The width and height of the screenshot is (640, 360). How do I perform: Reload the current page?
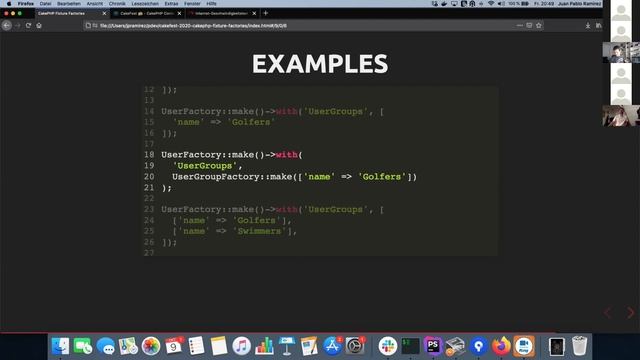[x=28, y=25]
